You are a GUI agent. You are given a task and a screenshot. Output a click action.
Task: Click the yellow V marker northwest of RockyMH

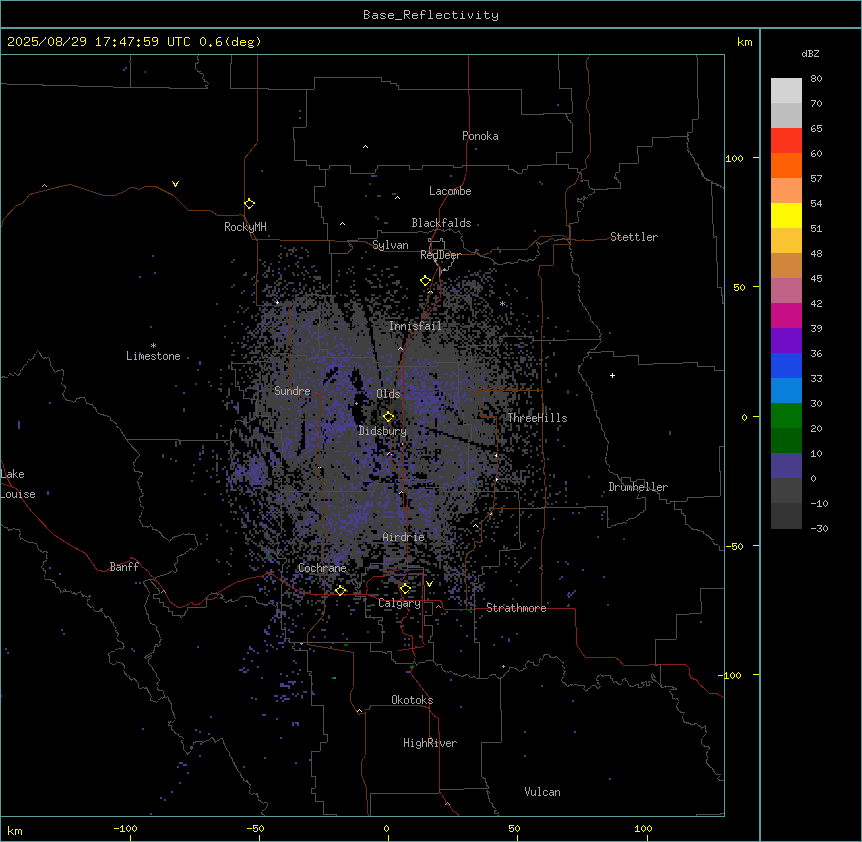pos(175,184)
